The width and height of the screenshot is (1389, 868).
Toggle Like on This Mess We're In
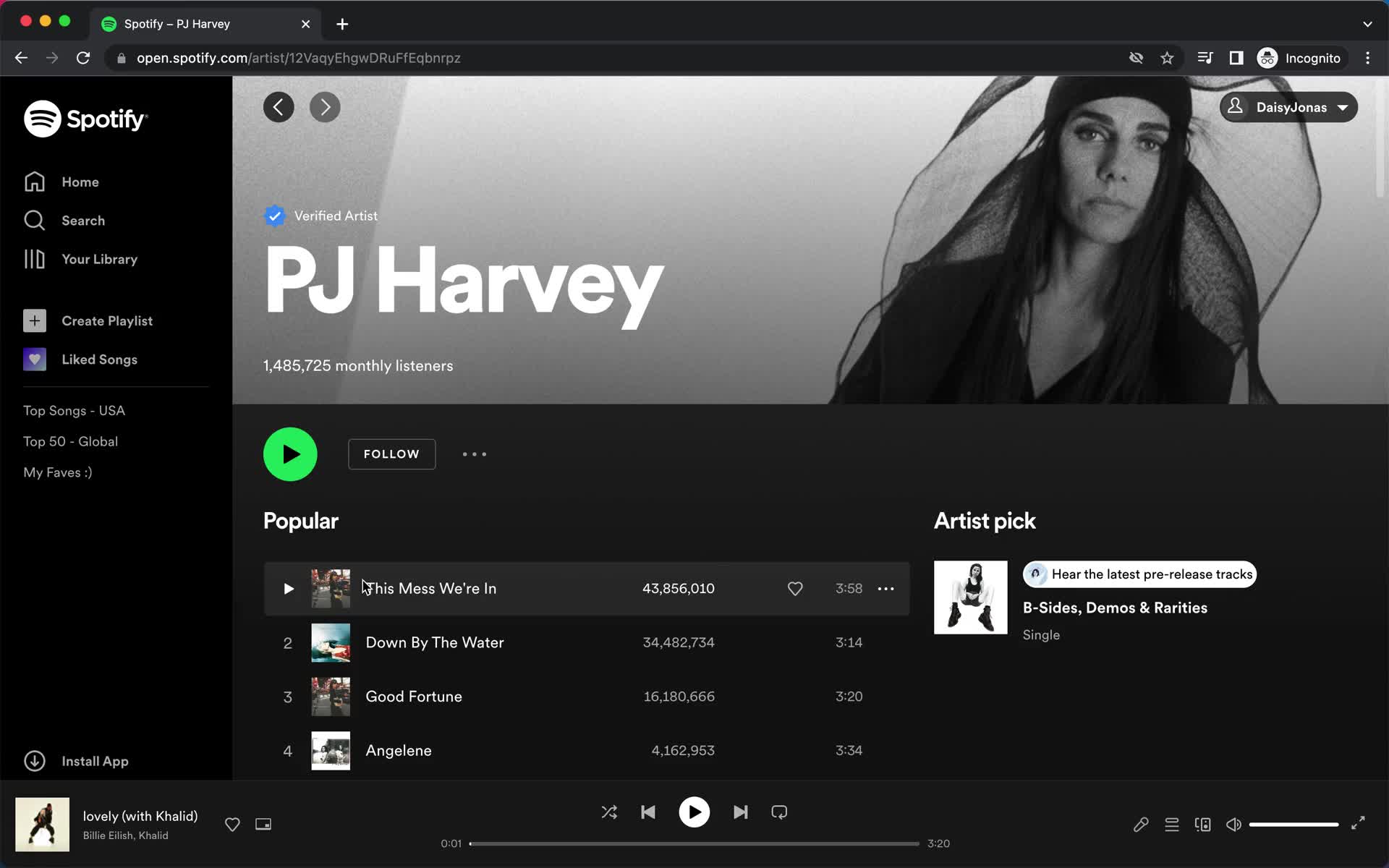[795, 588]
